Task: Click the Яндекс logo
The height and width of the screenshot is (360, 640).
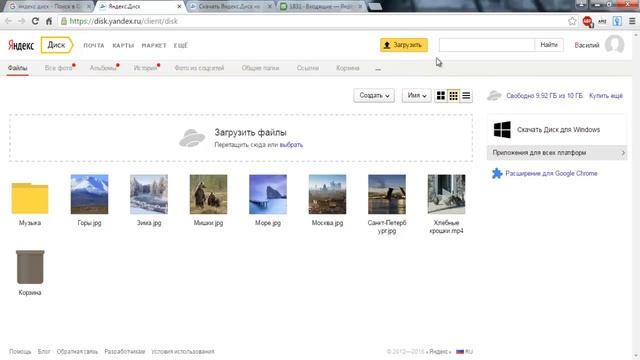Action: 21,45
